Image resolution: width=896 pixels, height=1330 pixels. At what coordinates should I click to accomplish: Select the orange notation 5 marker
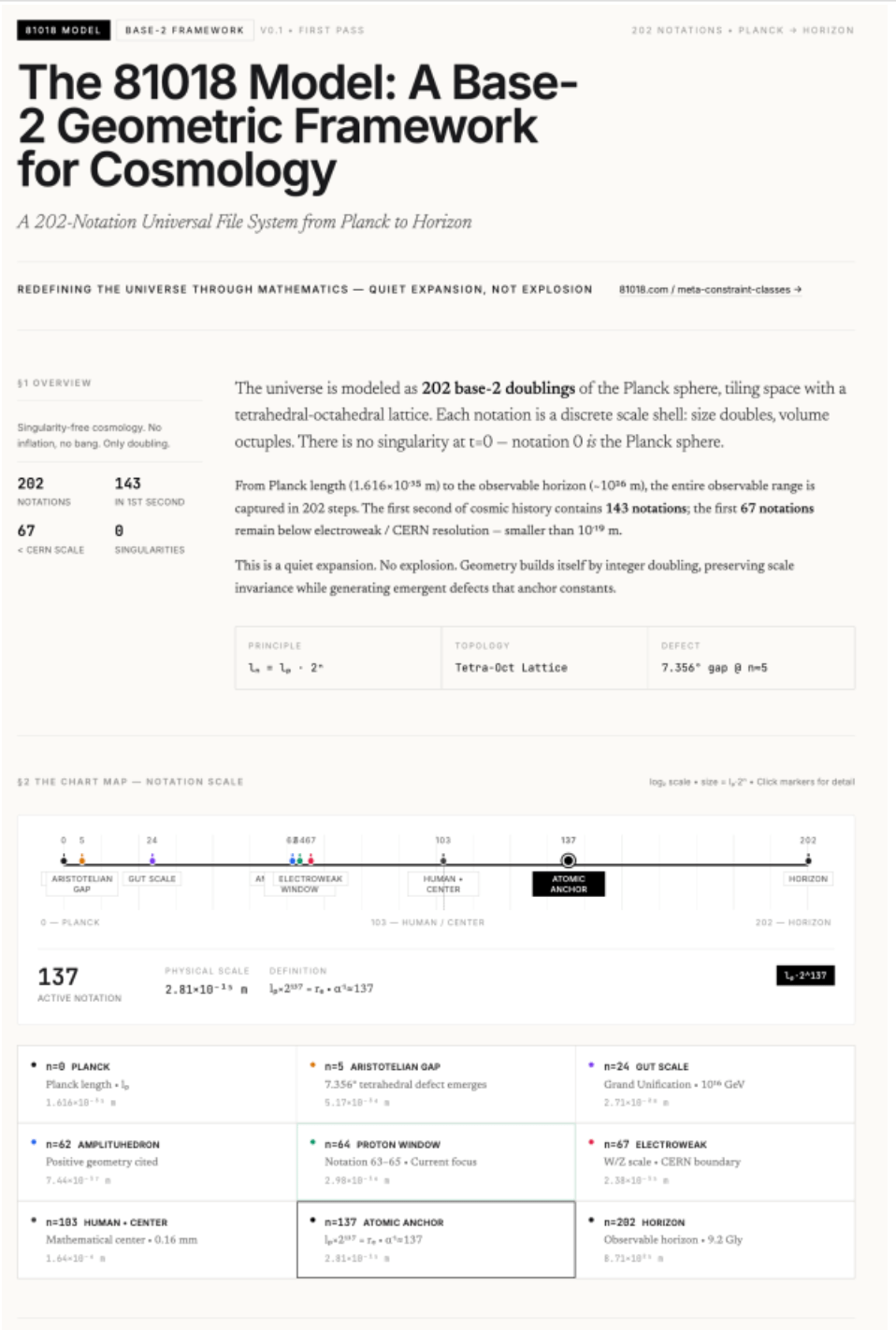[82, 860]
